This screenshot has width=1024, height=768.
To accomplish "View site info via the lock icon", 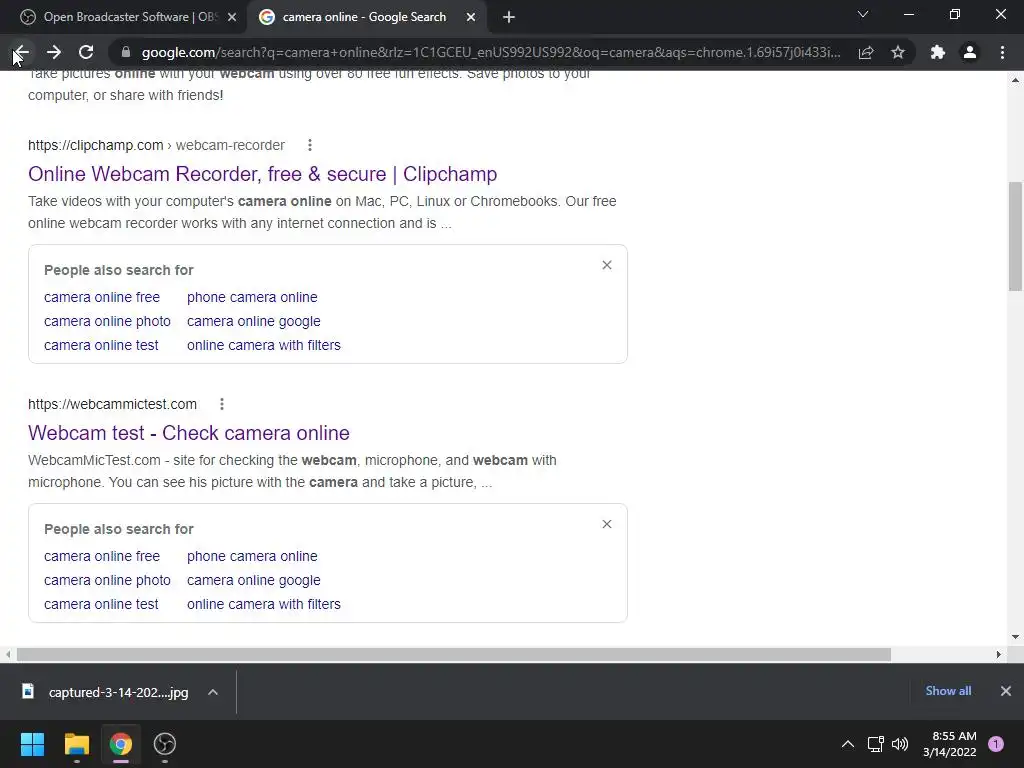I will 126,52.
